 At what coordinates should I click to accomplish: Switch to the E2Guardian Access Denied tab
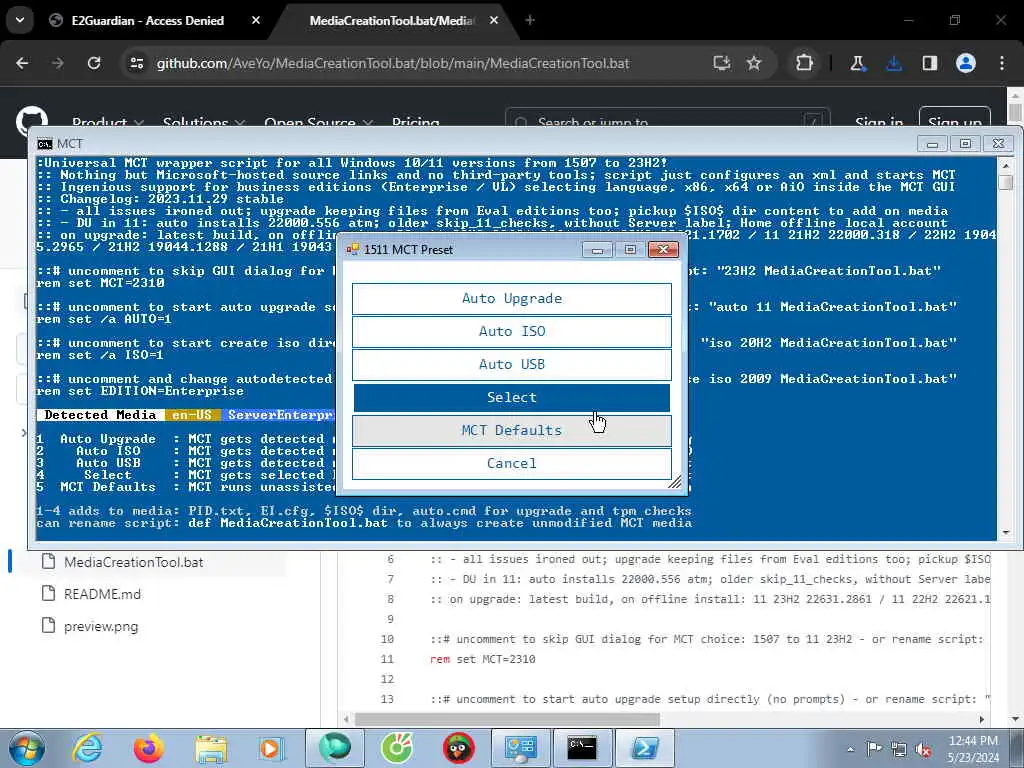(x=148, y=20)
